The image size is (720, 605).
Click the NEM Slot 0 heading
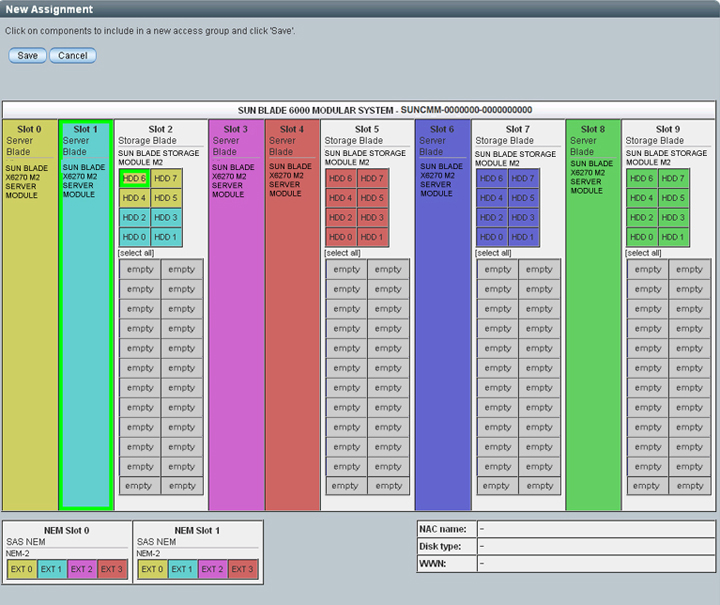(x=67, y=531)
